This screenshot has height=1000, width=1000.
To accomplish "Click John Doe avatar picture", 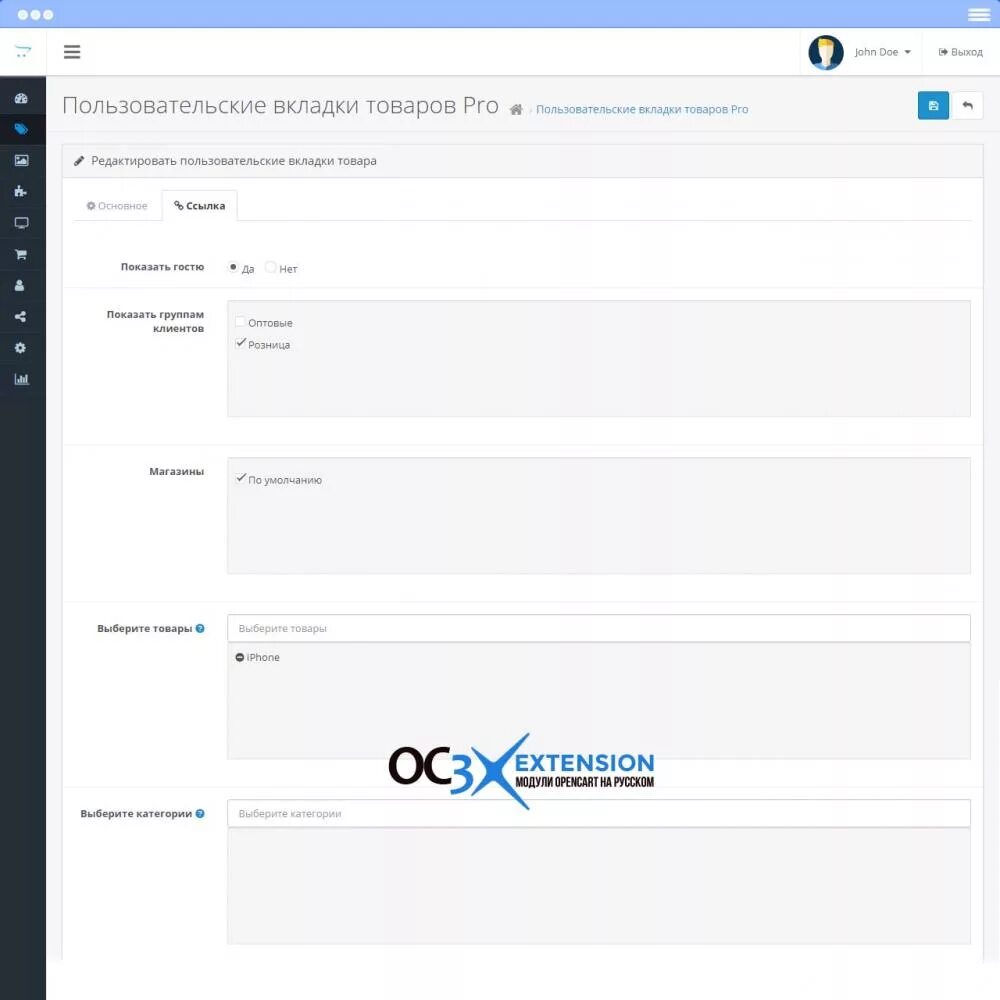I will (825, 52).
